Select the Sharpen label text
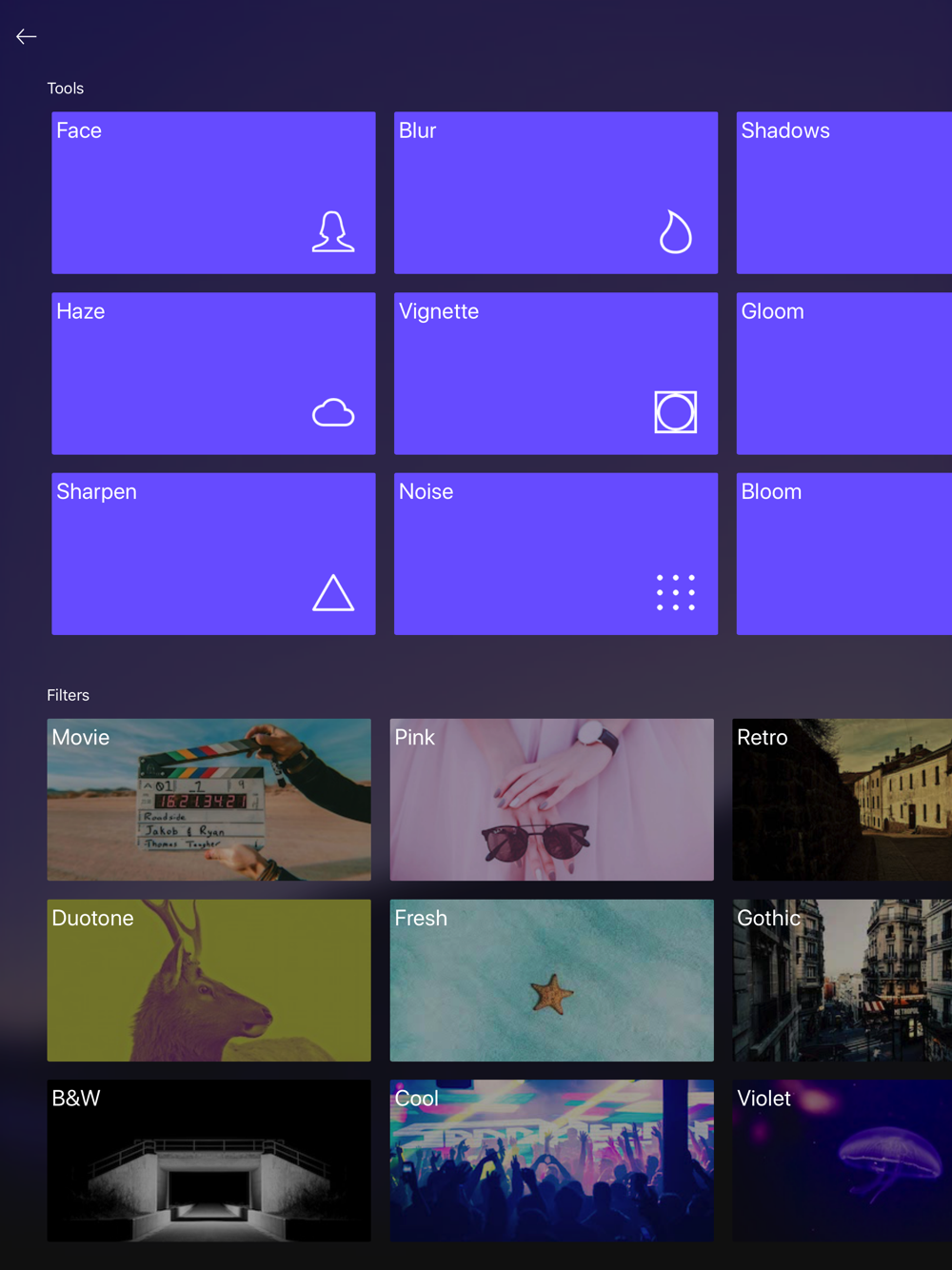 (96, 492)
